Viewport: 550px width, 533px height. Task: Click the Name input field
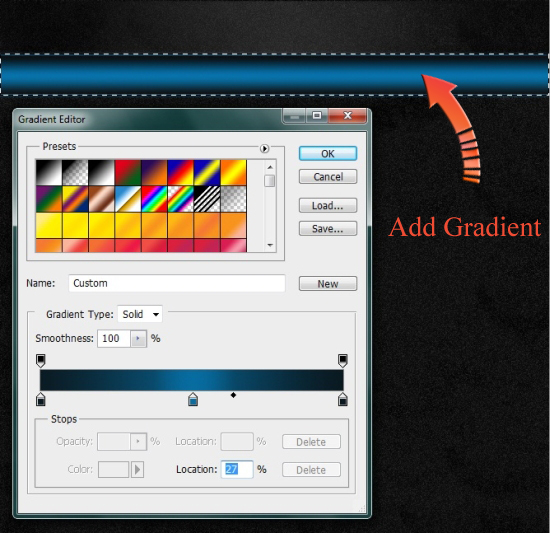pyautogui.click(x=177, y=283)
